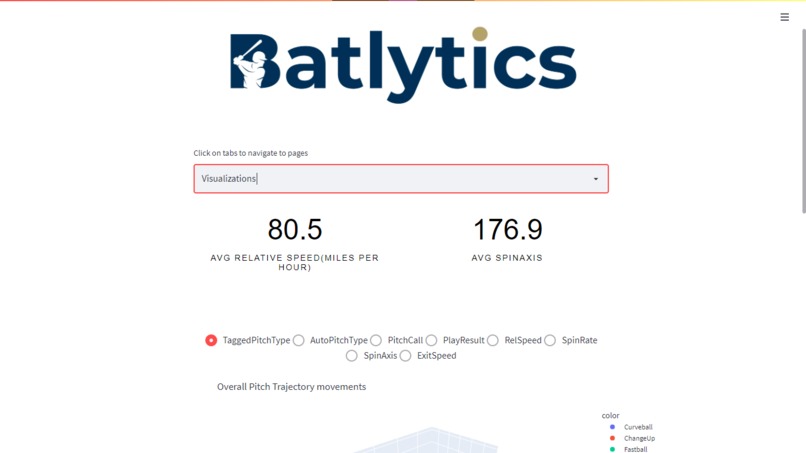Toggle Fastball legend entry
This screenshot has width=806, height=453.
630,449
